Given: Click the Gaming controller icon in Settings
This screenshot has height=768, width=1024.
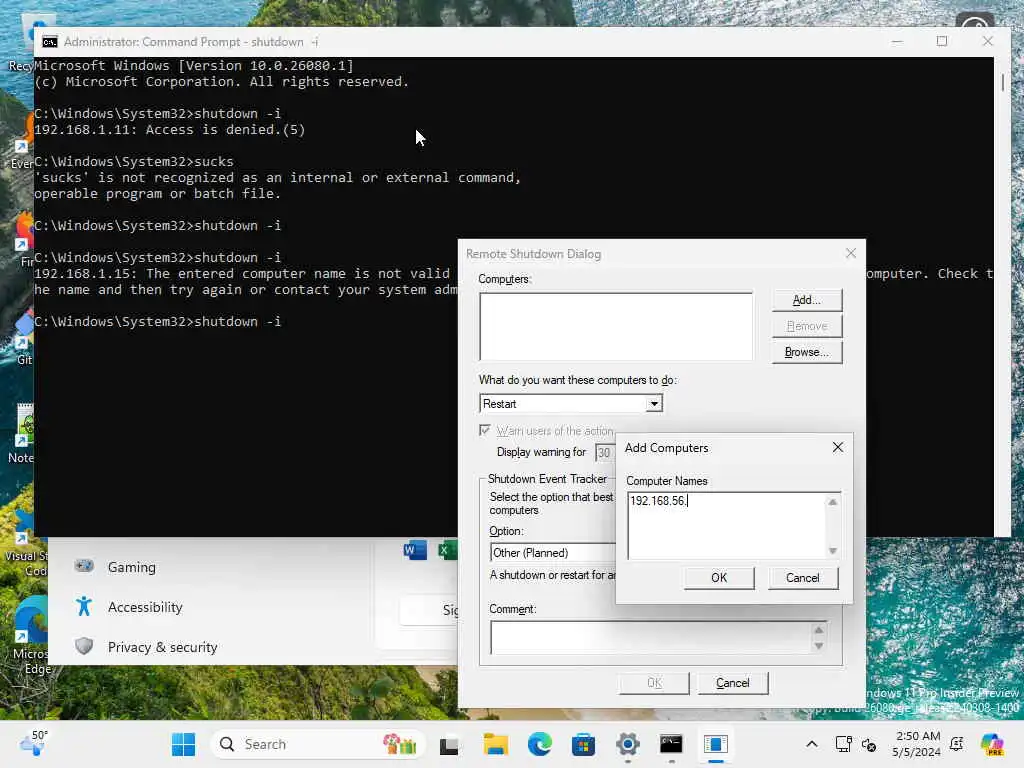Looking at the screenshot, I should pyautogui.click(x=84, y=566).
